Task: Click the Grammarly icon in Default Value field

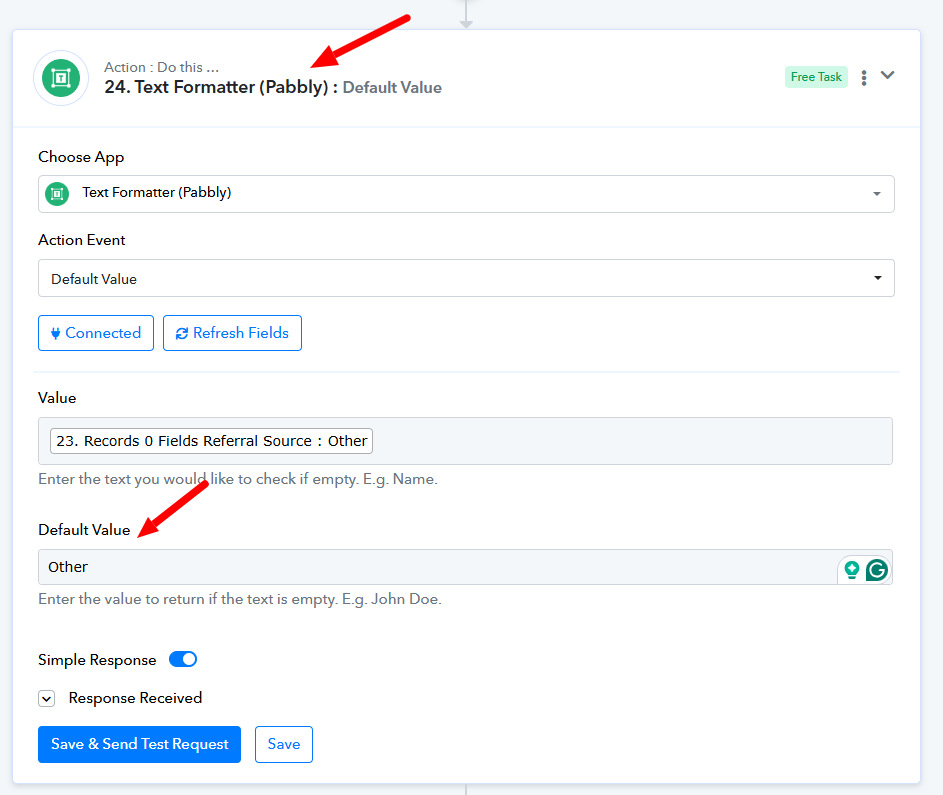Action: 877,569
